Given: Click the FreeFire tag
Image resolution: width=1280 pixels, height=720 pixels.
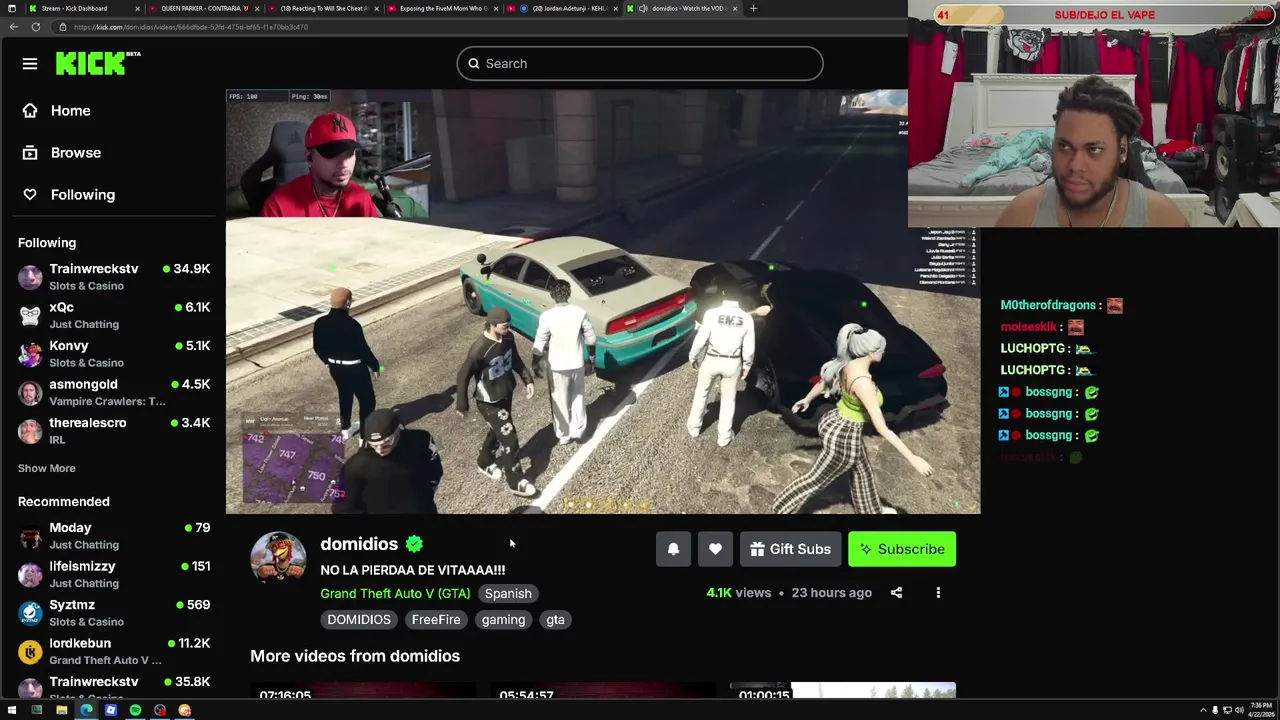Looking at the screenshot, I should coord(436,620).
